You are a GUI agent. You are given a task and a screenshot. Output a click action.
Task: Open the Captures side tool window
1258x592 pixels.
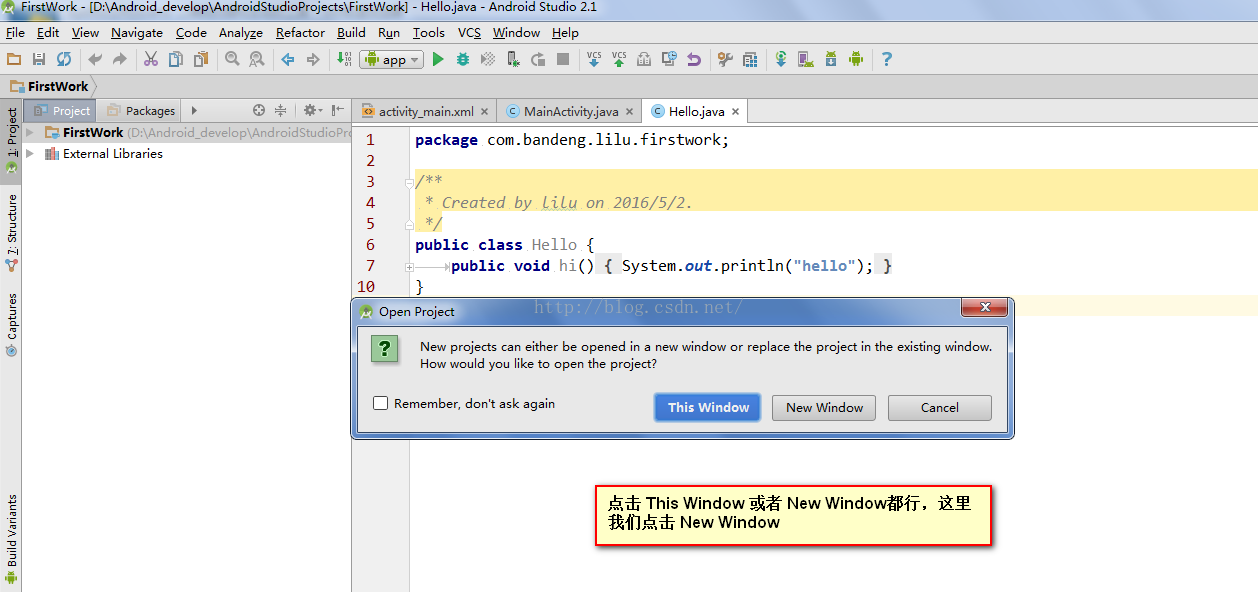tap(12, 325)
